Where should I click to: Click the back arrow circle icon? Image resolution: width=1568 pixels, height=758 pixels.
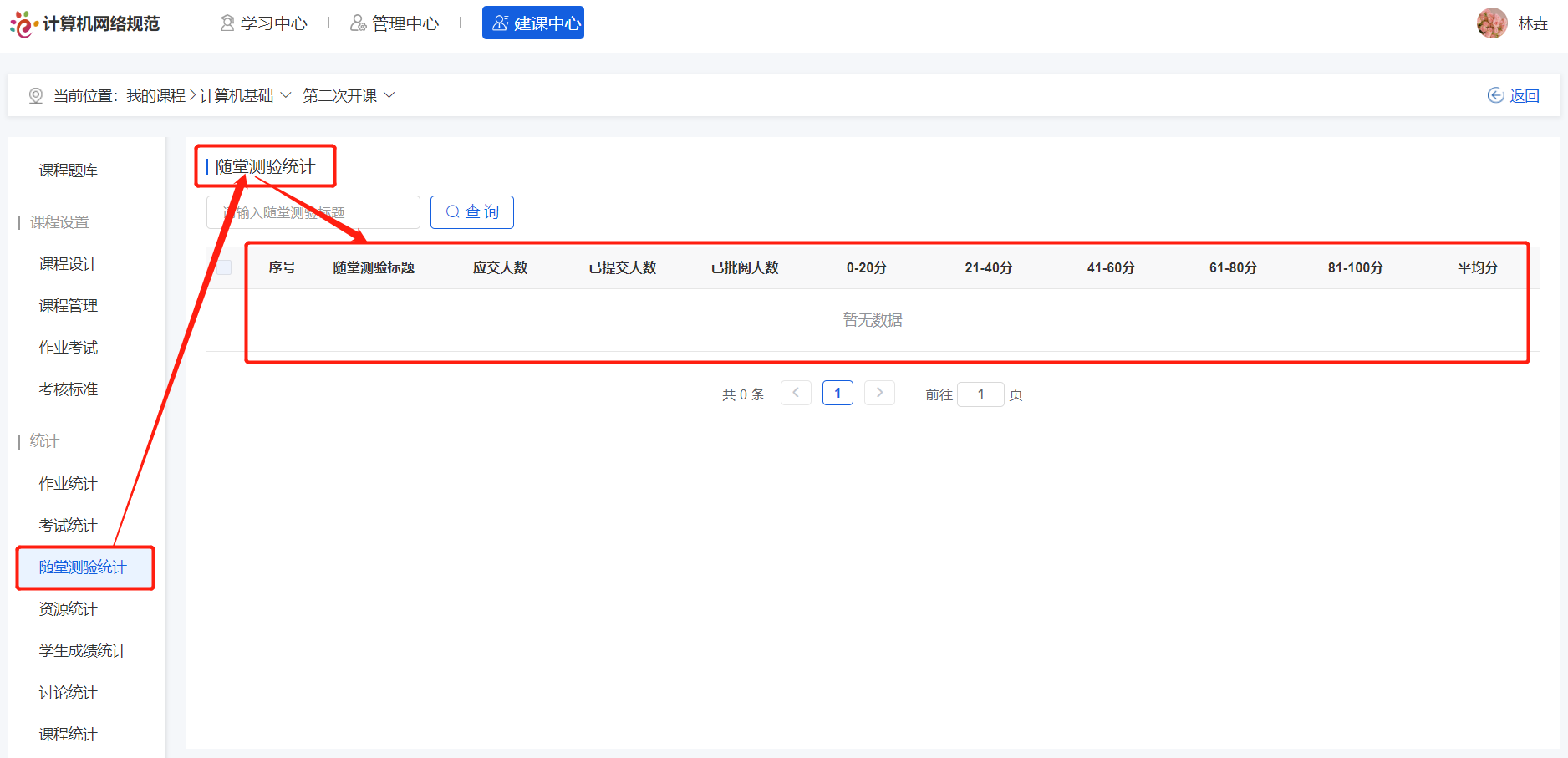pos(1496,95)
